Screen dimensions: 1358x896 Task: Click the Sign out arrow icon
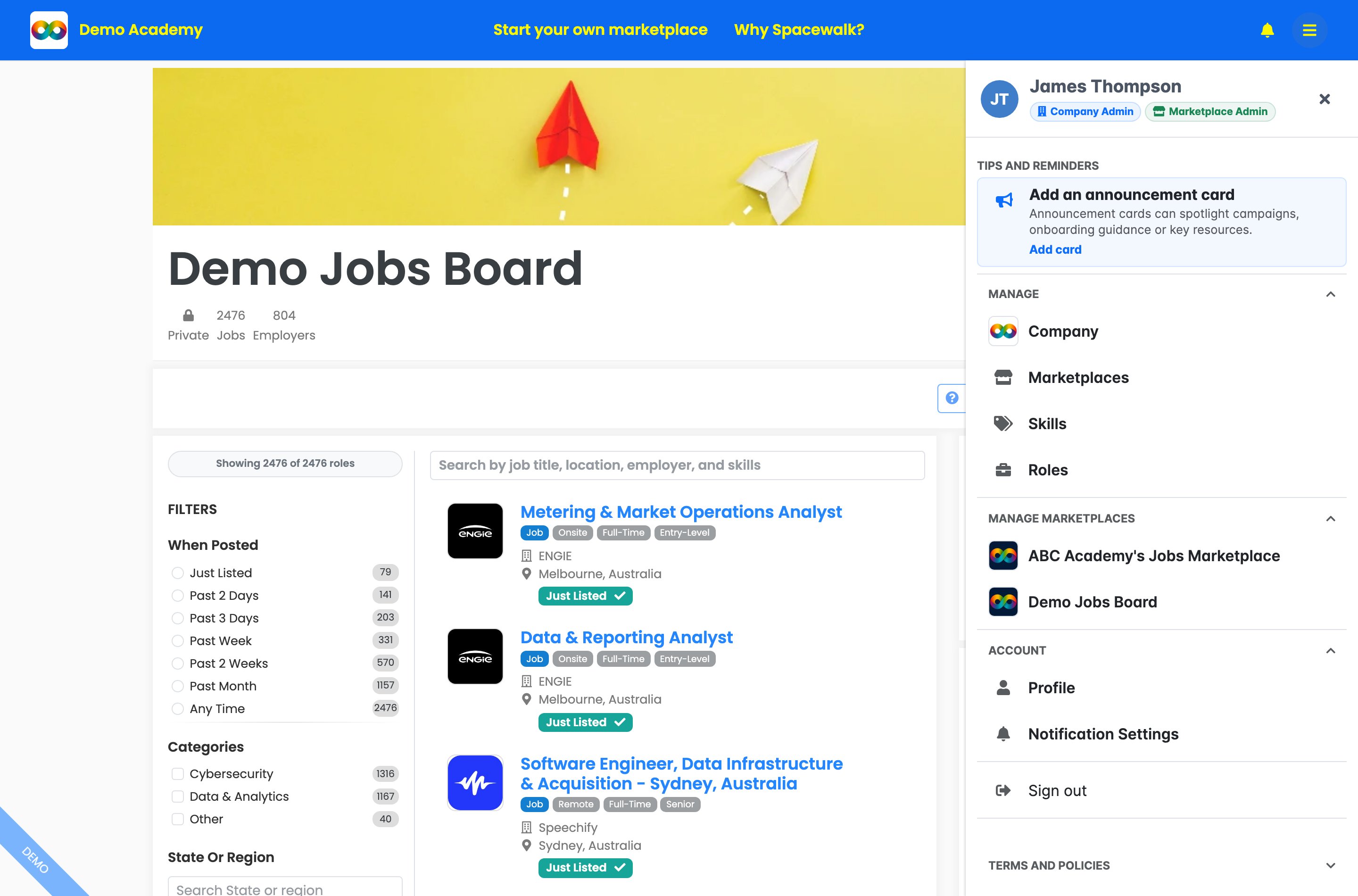click(x=1003, y=790)
